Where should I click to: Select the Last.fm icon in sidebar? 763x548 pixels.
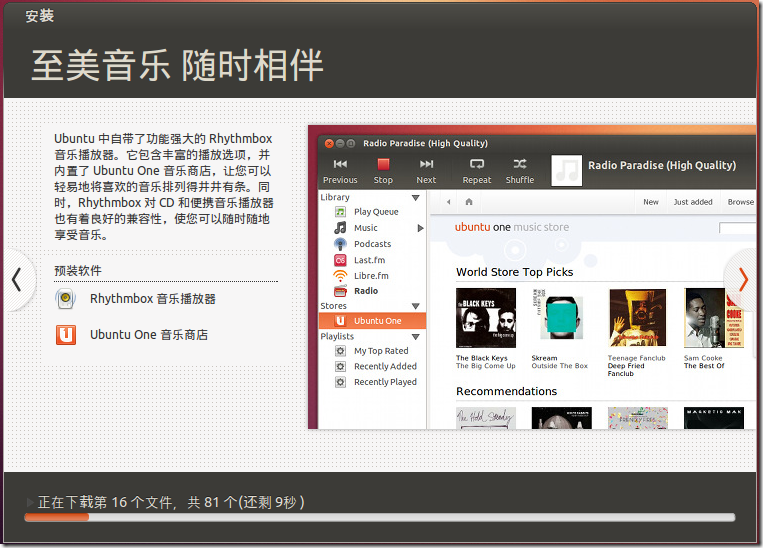click(x=340, y=260)
